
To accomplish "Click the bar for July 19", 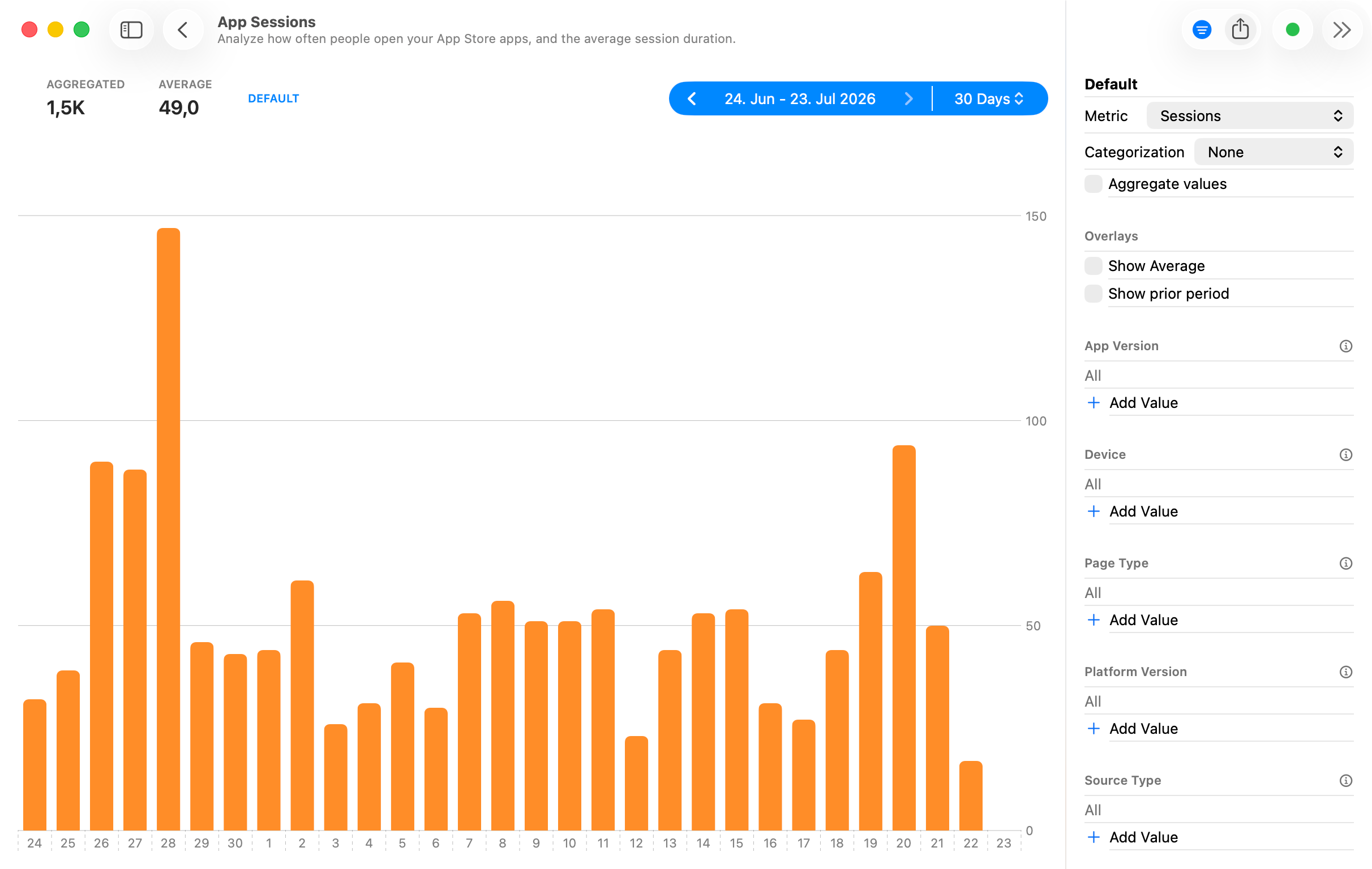I will (x=871, y=701).
